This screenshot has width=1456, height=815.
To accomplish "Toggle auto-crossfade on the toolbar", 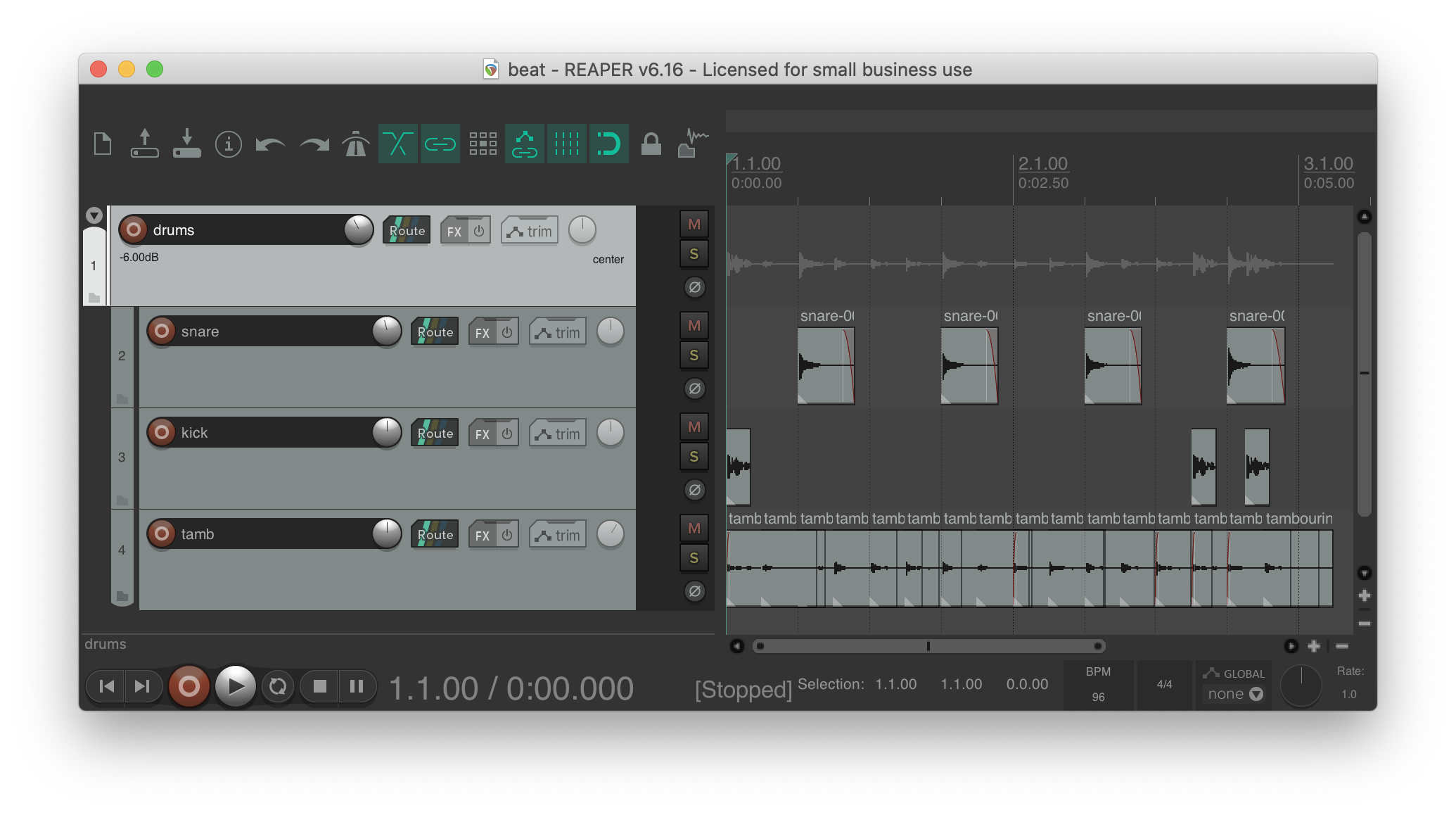I will click(398, 144).
